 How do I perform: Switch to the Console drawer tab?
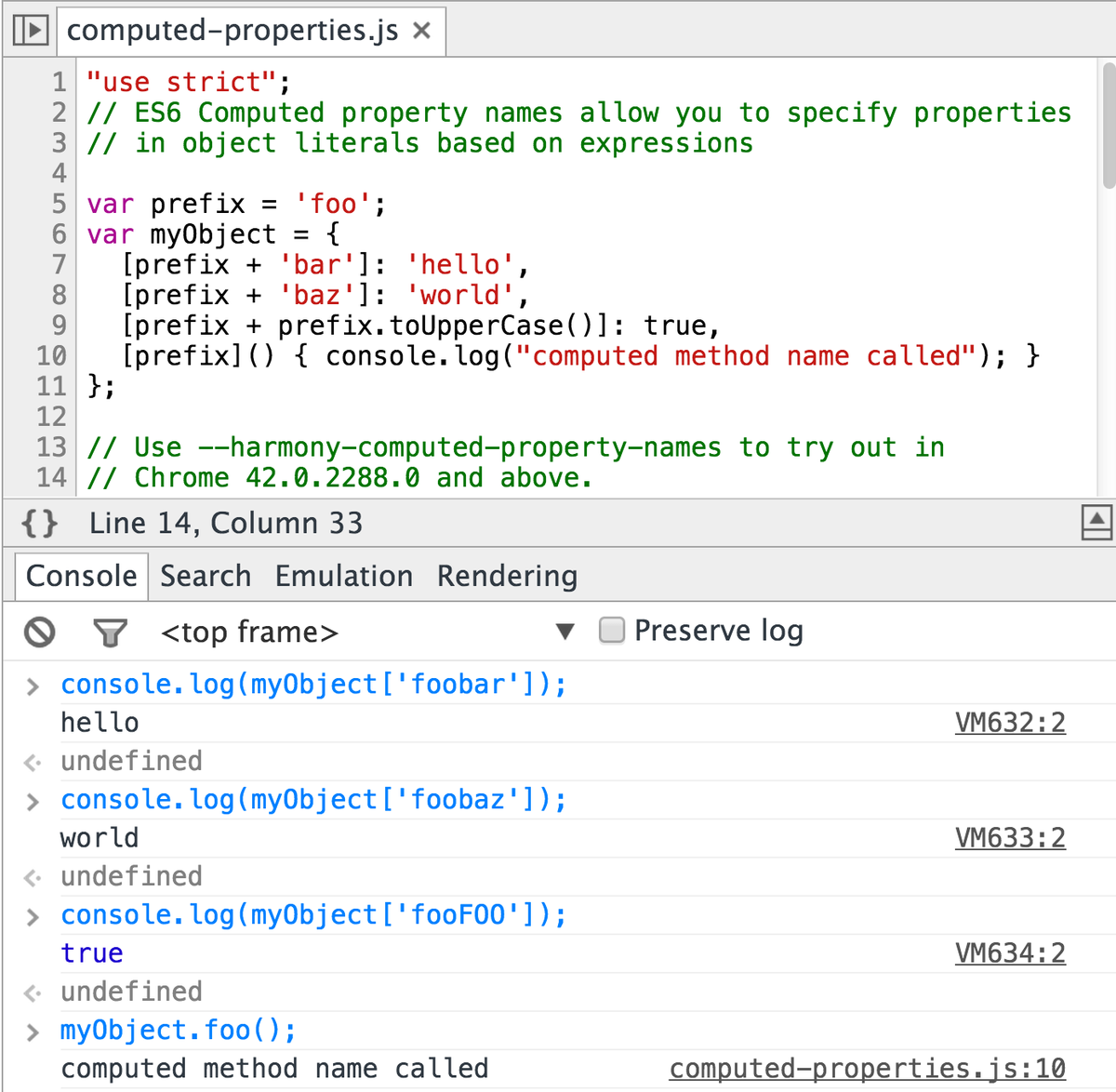82,576
